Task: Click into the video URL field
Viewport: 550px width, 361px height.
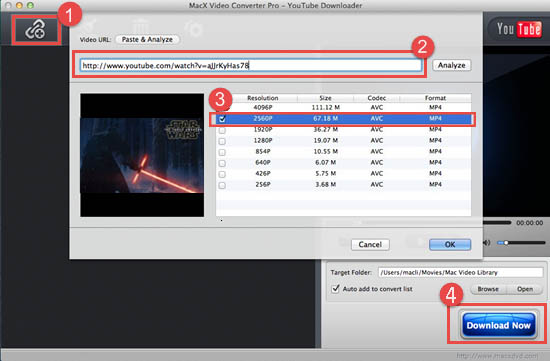Action: click(251, 65)
